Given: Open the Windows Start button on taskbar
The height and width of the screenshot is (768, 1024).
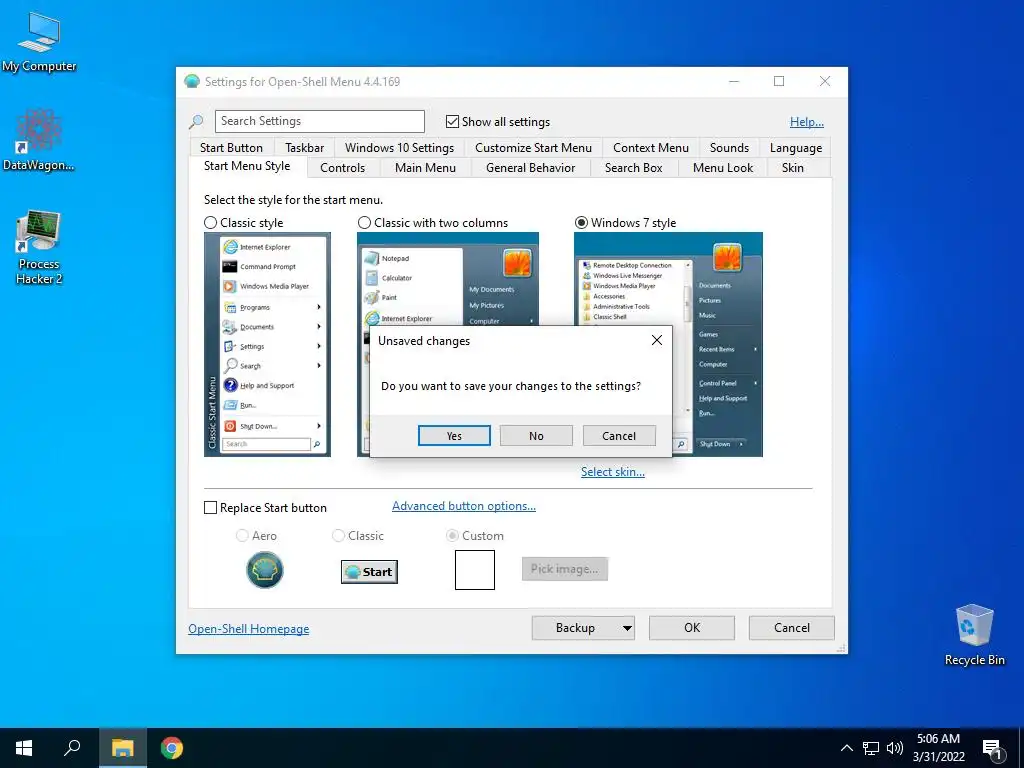Looking at the screenshot, I should (24, 748).
